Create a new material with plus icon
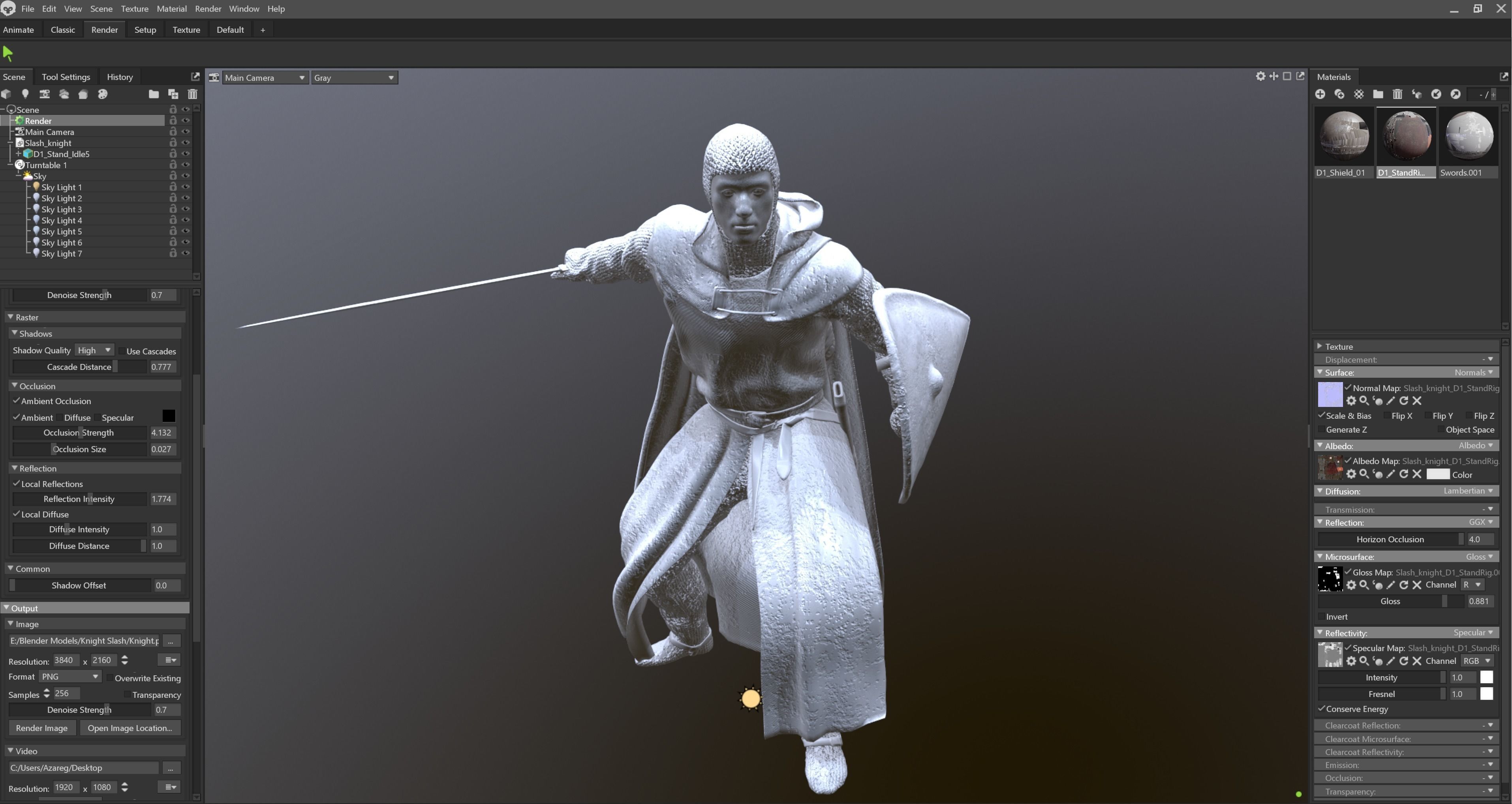Viewport: 1512px width, 804px height. coord(1320,94)
